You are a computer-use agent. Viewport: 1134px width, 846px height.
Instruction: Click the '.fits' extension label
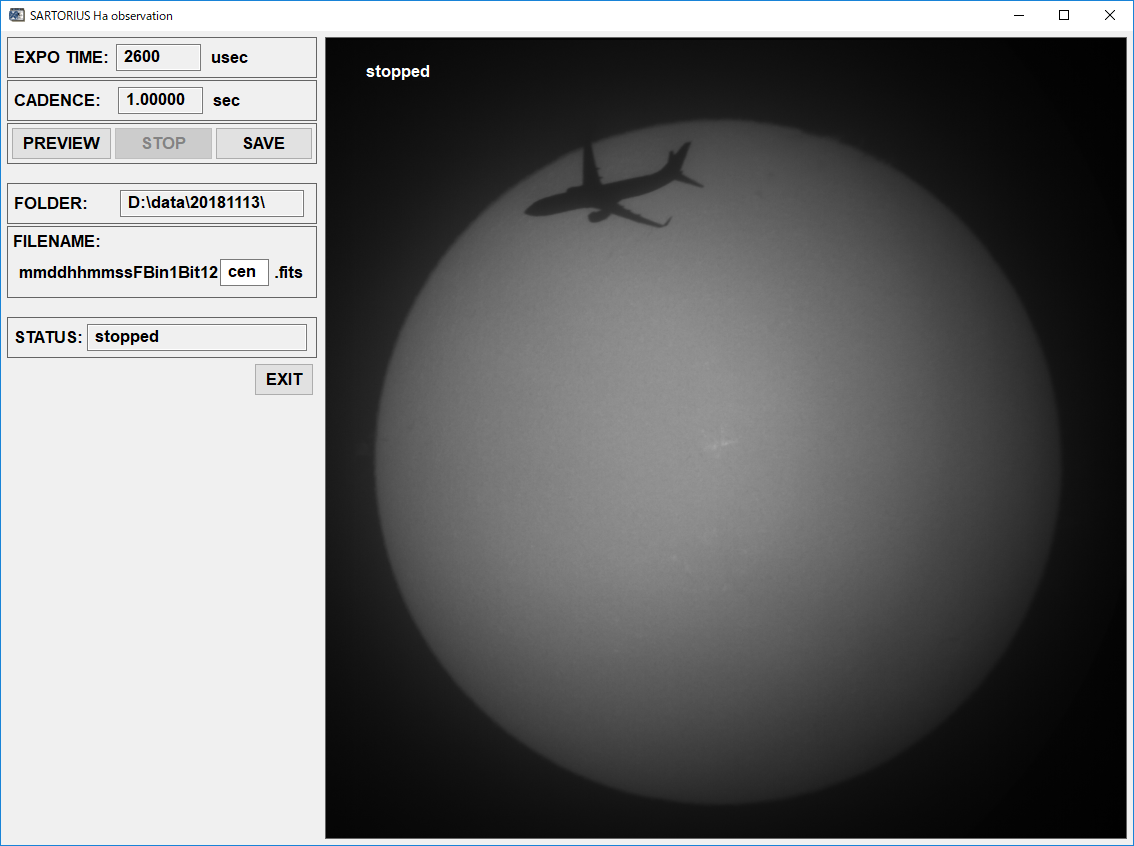click(x=289, y=273)
